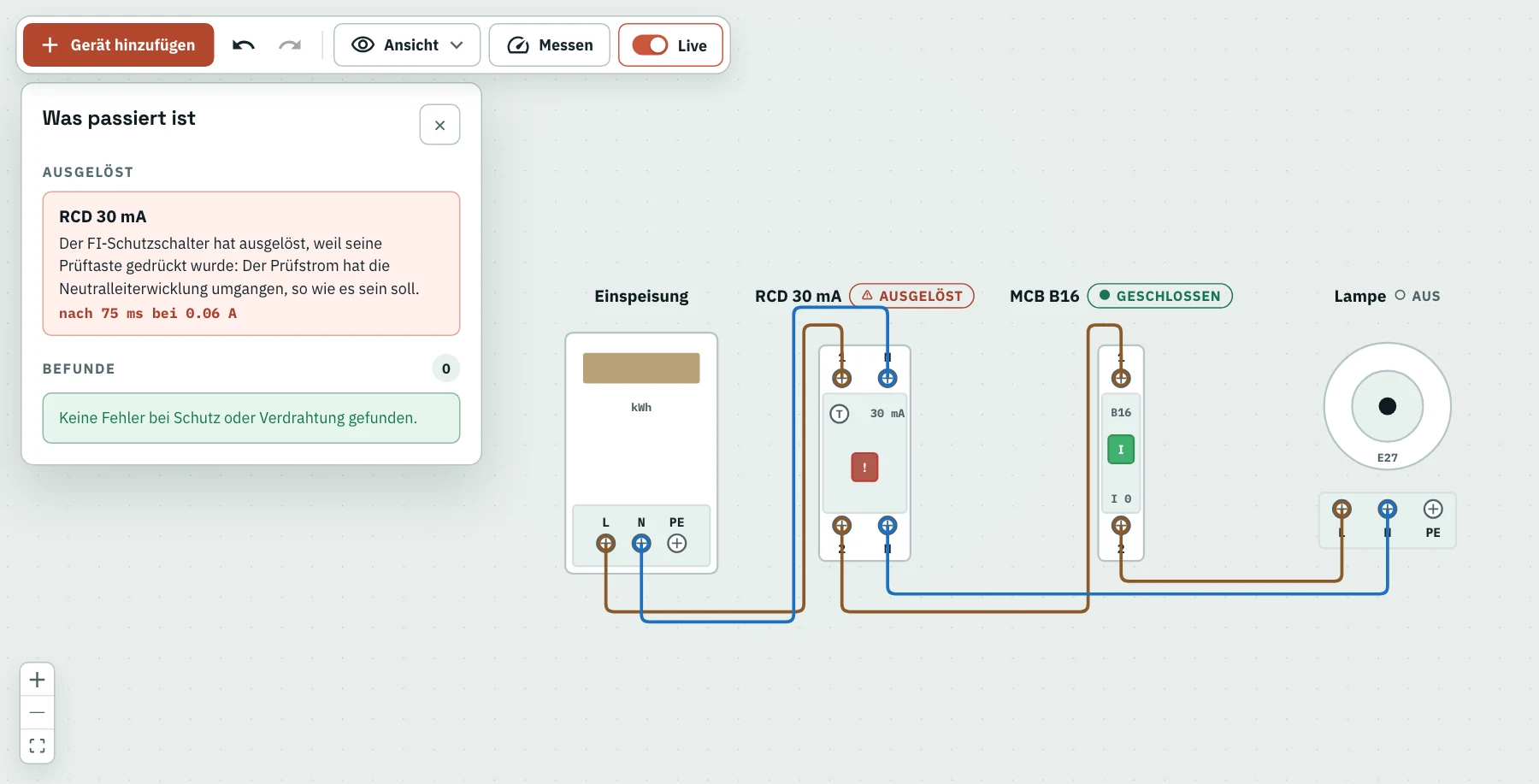Select the Einspeisung N terminal
The height and width of the screenshot is (784, 1539).
[641, 543]
